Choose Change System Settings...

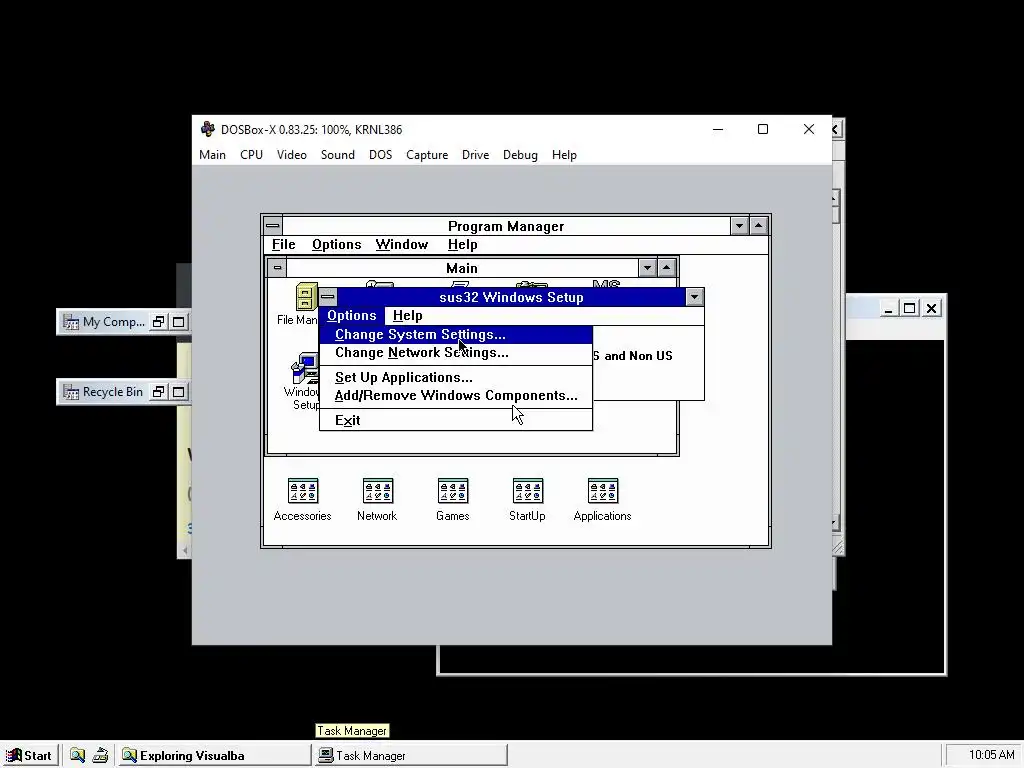coord(456,334)
